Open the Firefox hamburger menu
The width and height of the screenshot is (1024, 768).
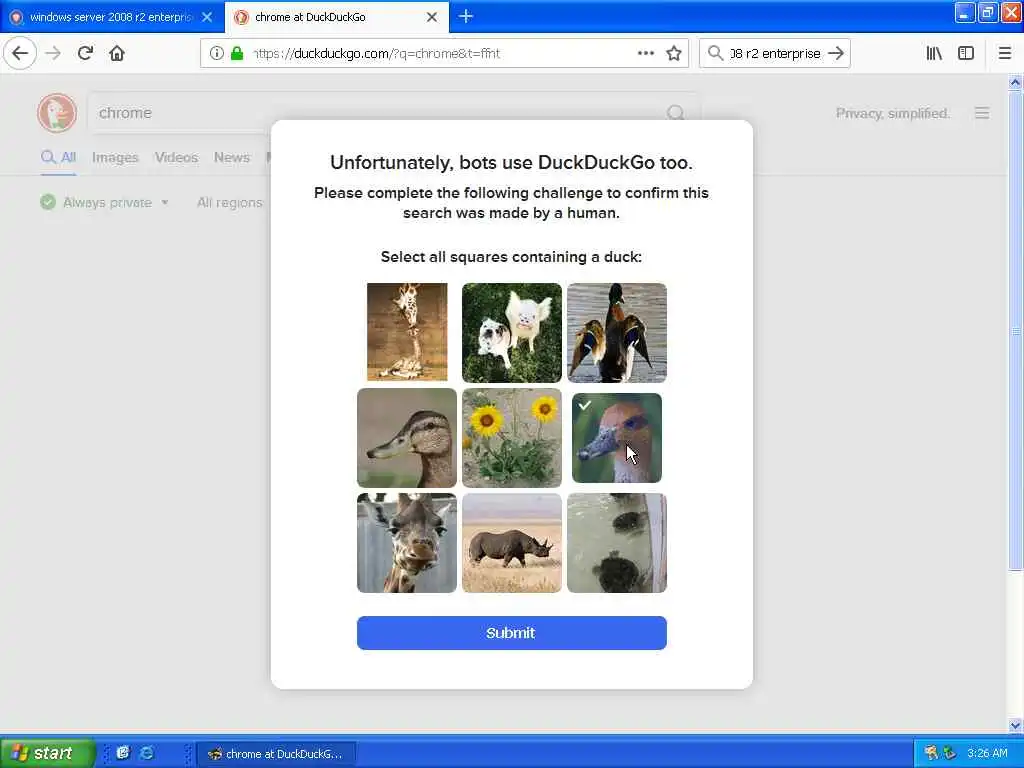(x=1004, y=53)
